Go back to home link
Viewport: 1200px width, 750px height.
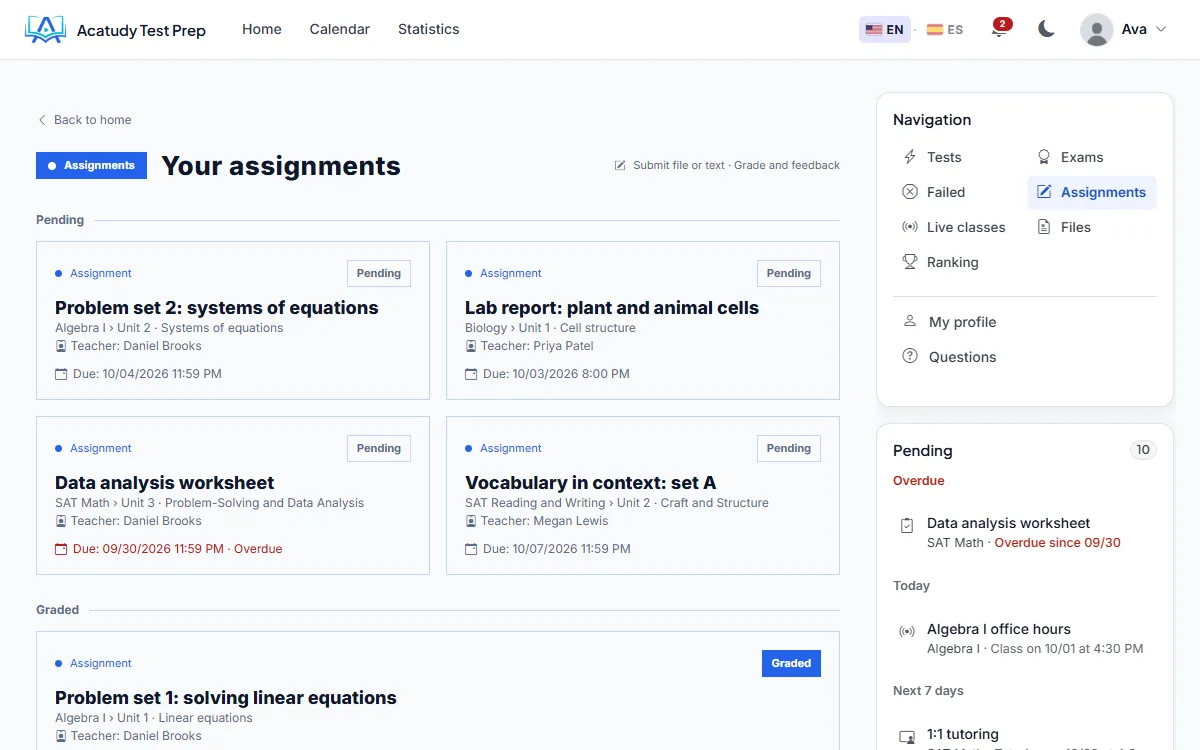click(x=84, y=120)
